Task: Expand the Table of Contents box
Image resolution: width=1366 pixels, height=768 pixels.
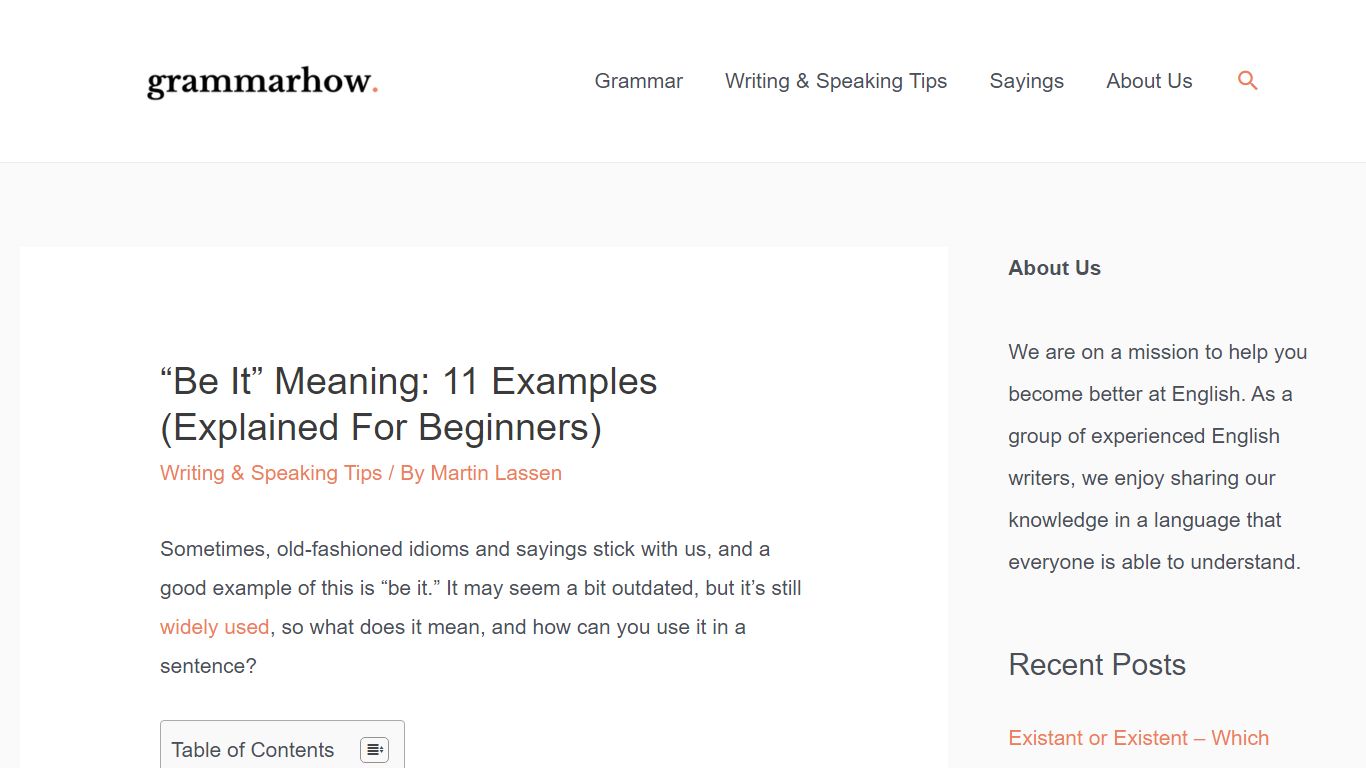Action: 282,745
